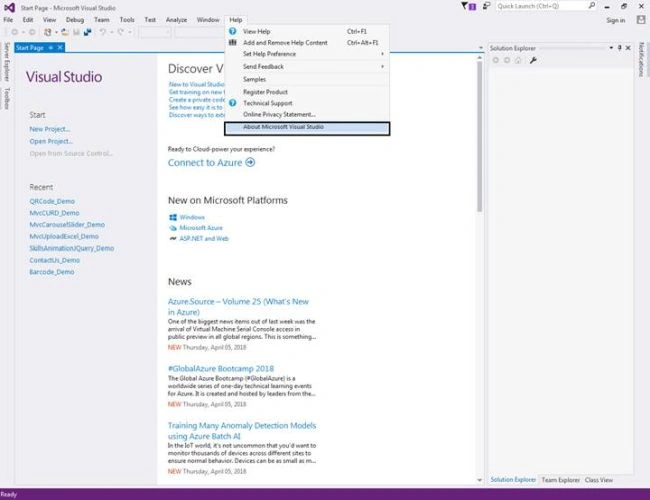Click the send feedback icon near Quick Launch
The height and width of the screenshot is (500, 650).
point(486,6)
